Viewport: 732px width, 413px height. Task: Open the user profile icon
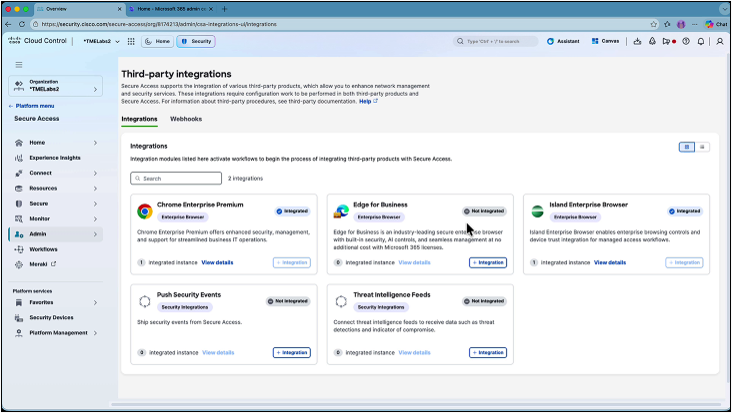coord(720,42)
